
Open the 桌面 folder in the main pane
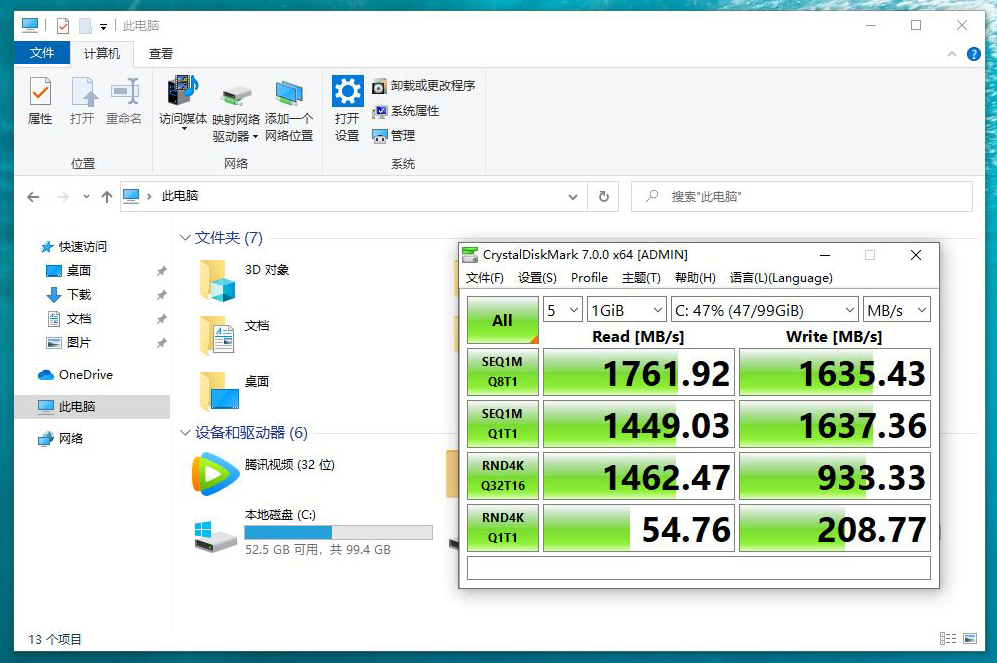[220, 390]
